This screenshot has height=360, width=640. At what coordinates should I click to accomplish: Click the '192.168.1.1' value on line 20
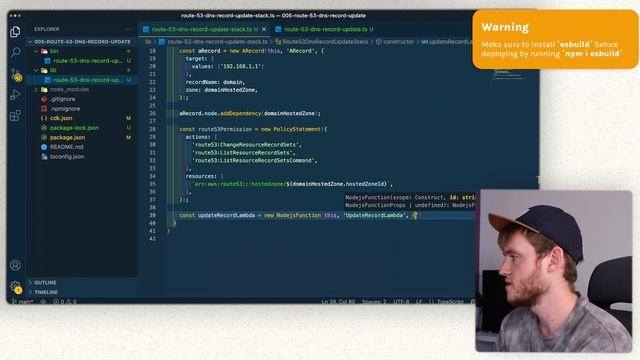(x=241, y=66)
